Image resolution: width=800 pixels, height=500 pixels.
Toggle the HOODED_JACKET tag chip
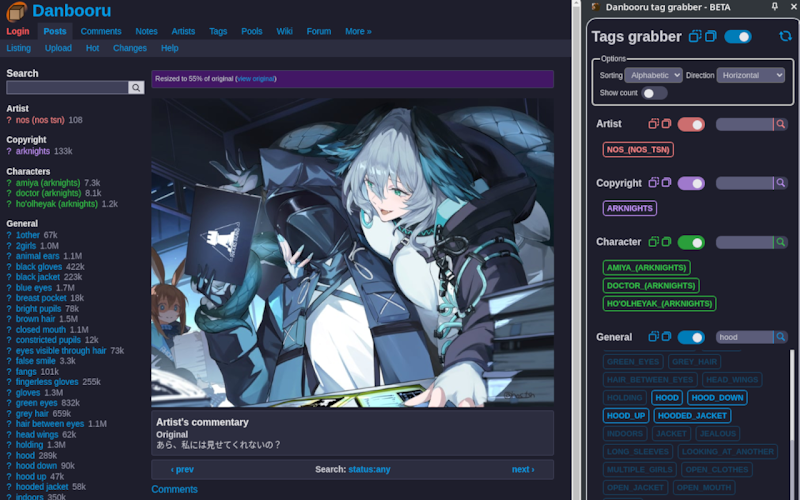[692, 415]
